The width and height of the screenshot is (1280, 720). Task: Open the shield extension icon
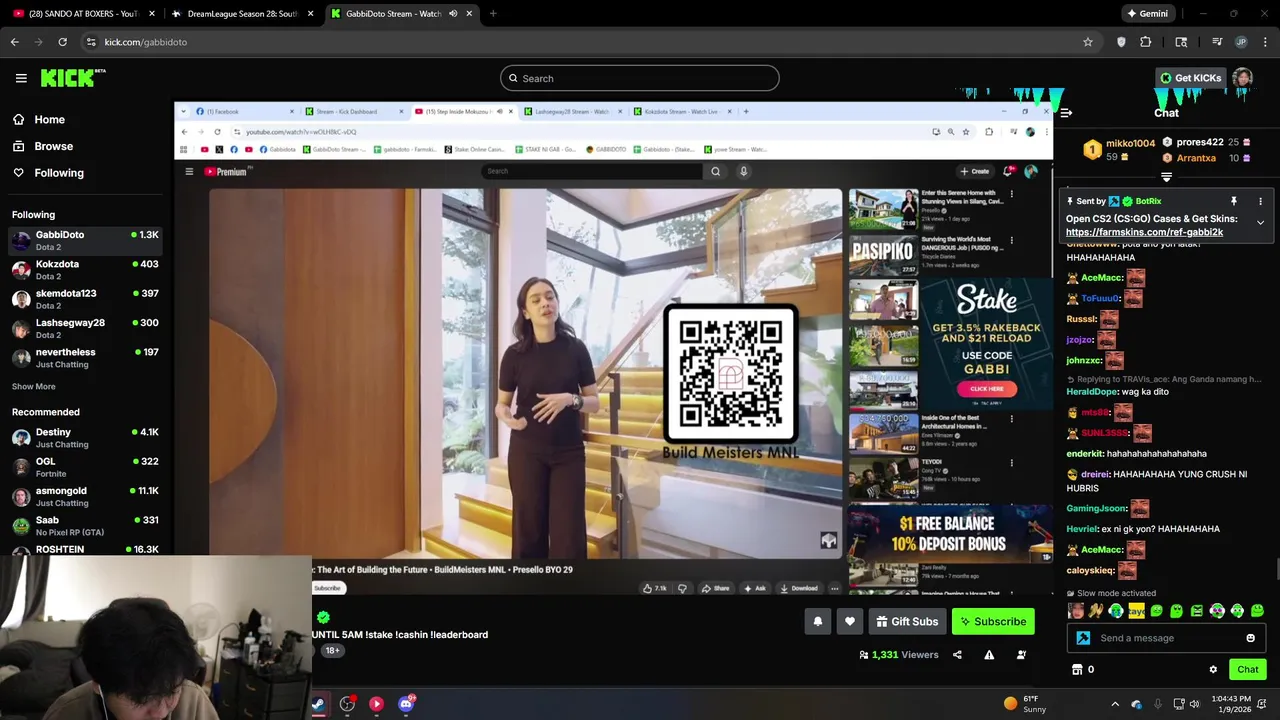[1121, 42]
